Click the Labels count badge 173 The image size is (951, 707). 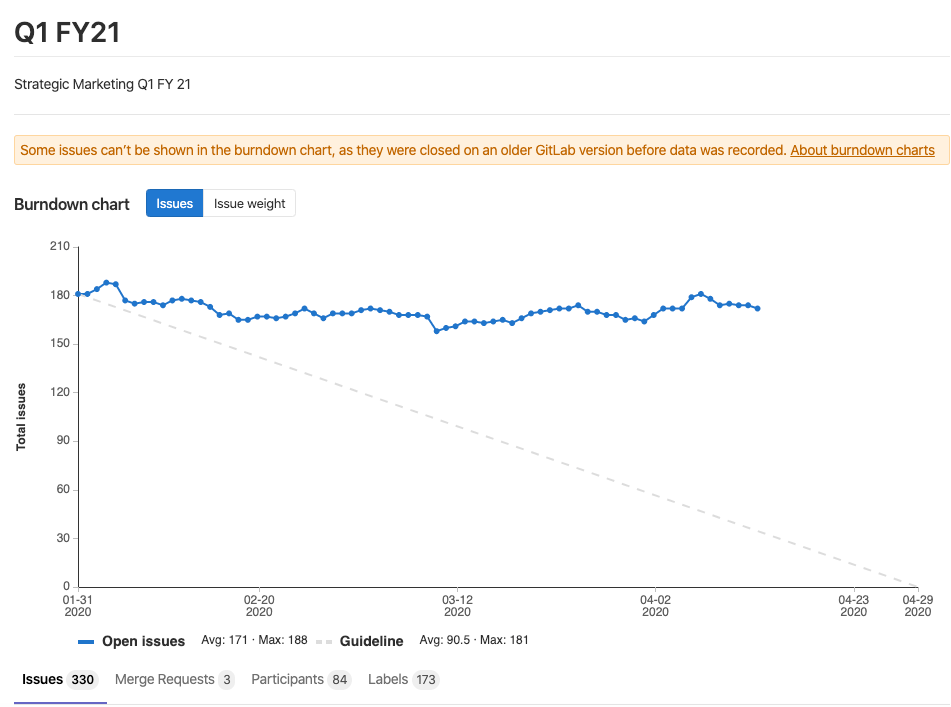coord(426,680)
